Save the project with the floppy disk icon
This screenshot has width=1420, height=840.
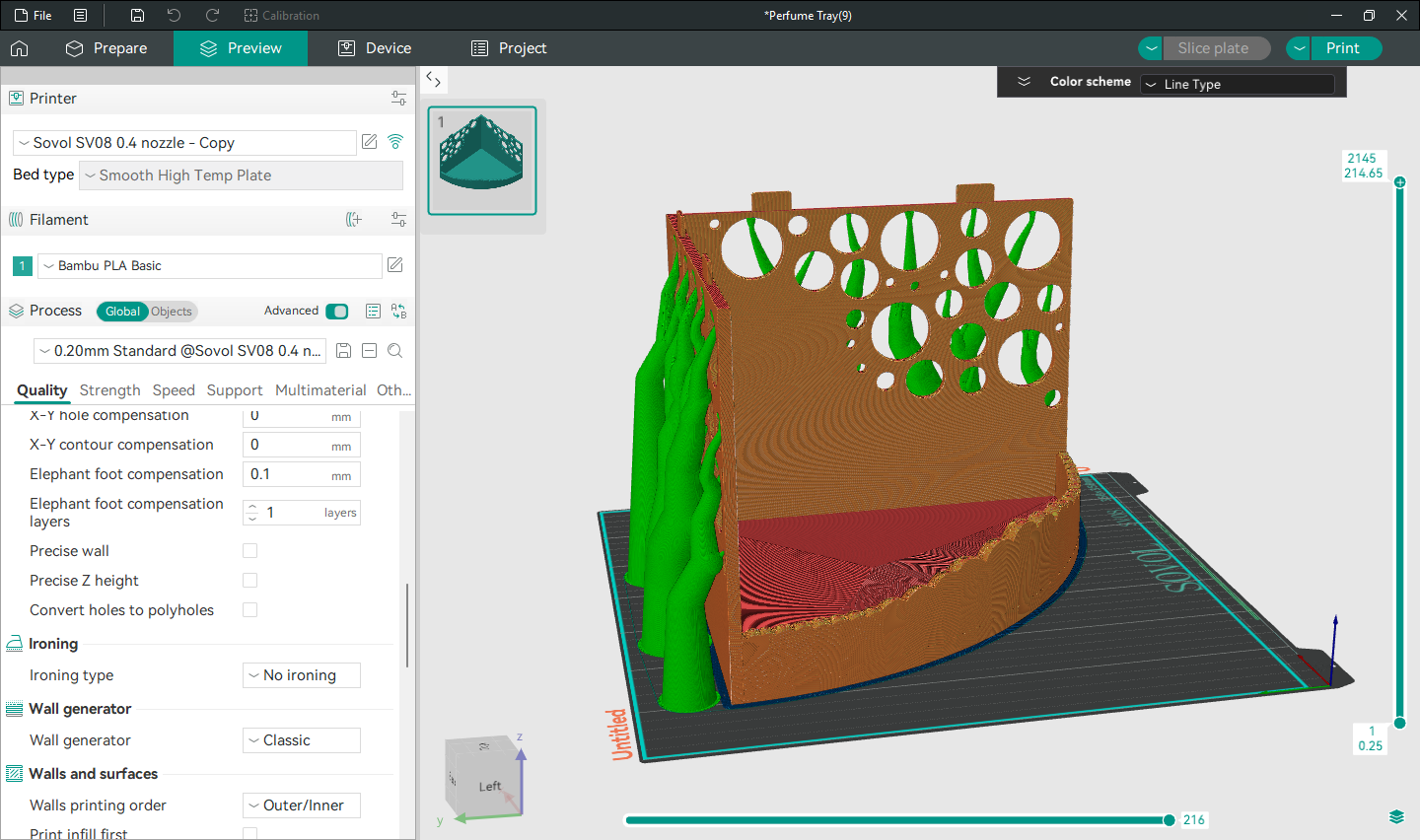pos(137,15)
